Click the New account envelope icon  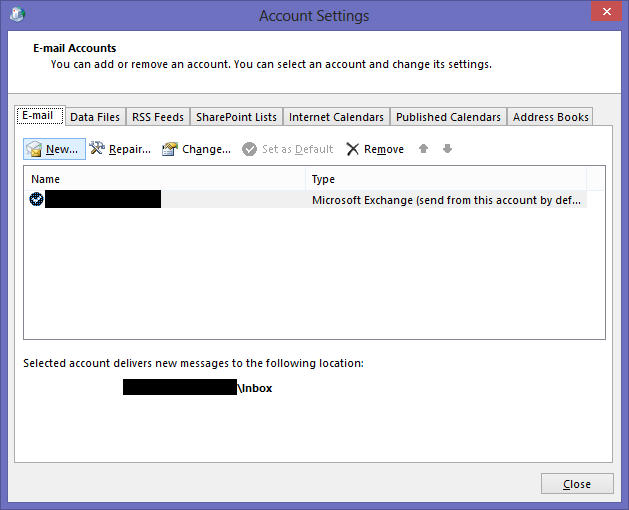[x=34, y=149]
